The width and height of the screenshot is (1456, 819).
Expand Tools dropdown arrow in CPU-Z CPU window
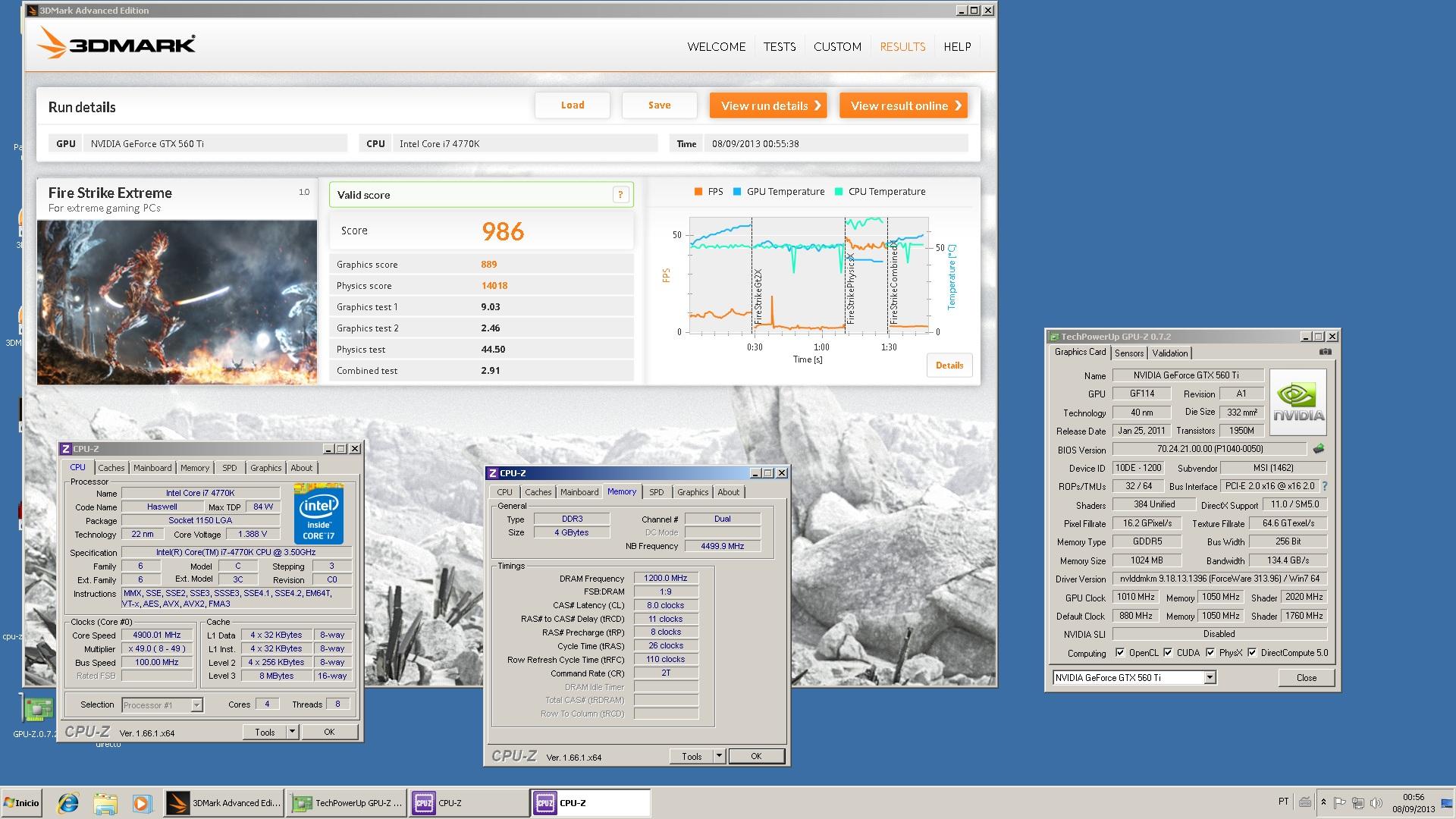292,732
